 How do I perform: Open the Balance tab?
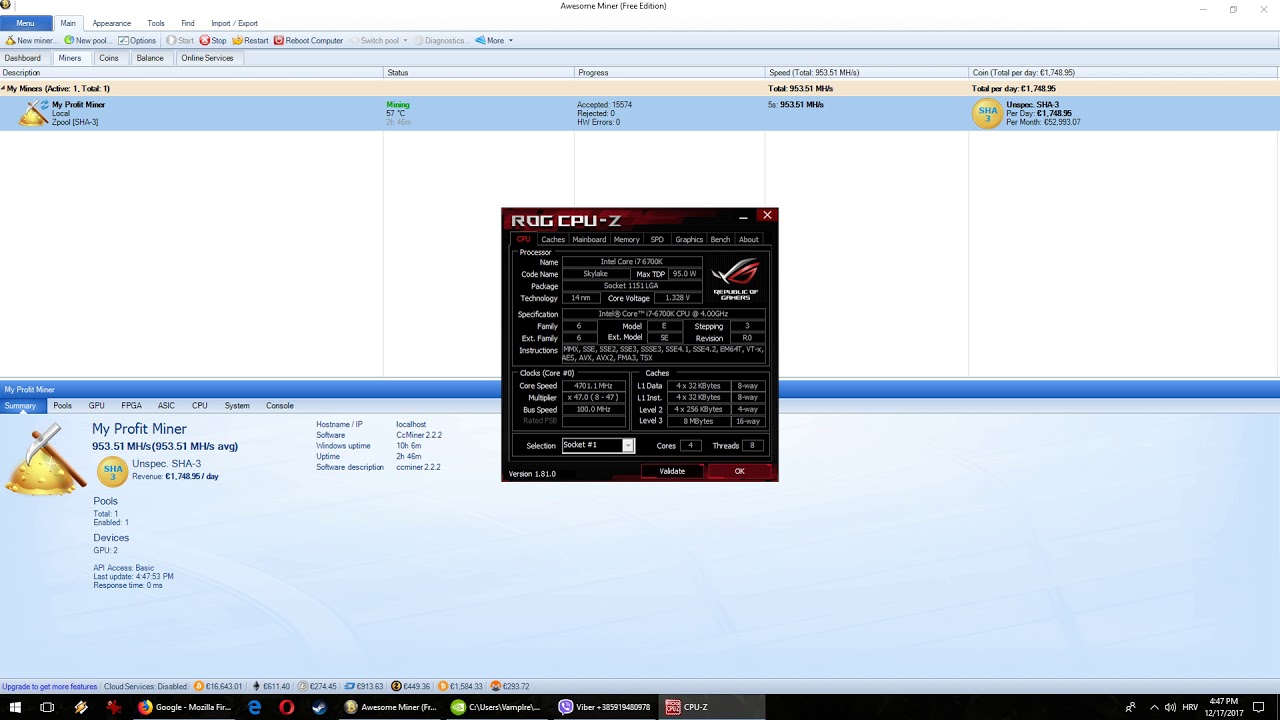[x=150, y=58]
